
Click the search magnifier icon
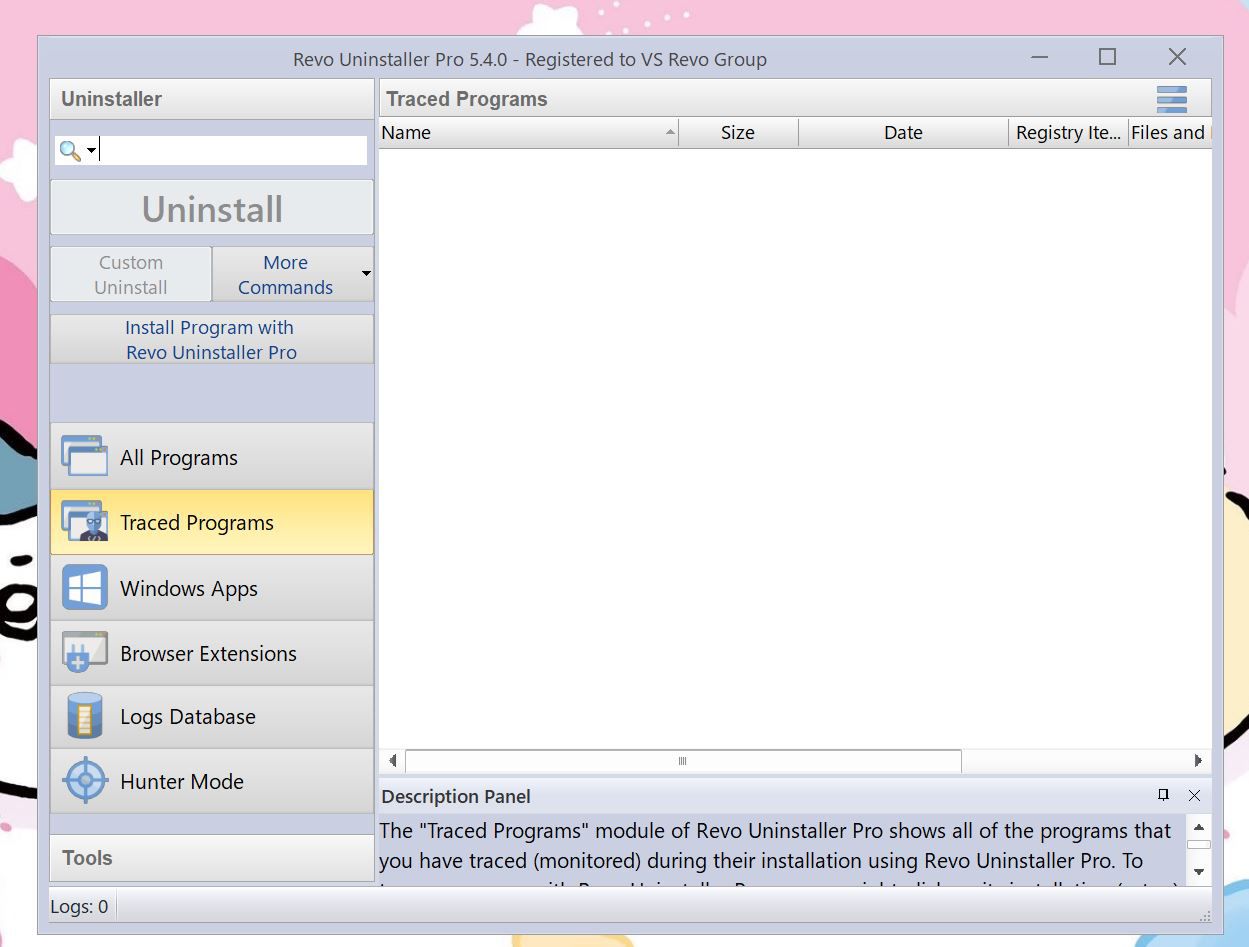coord(70,151)
